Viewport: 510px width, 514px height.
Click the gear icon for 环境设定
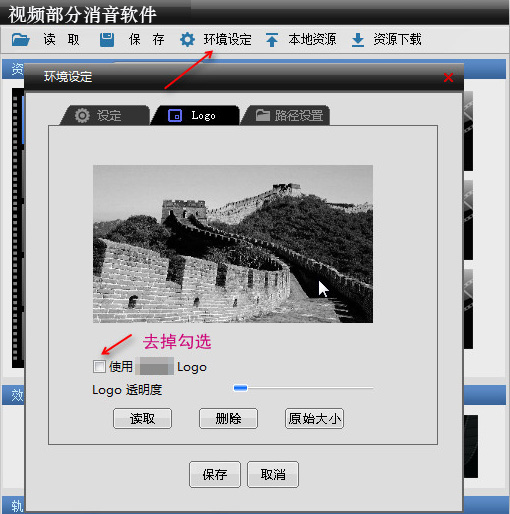tap(187, 40)
